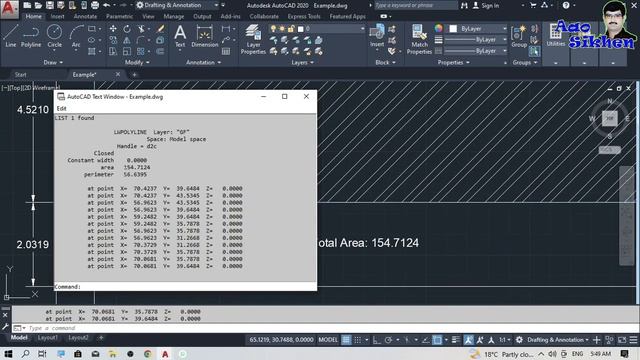This screenshot has height=360, width=640.
Task: Click the Erase tool icon
Action: point(160,29)
